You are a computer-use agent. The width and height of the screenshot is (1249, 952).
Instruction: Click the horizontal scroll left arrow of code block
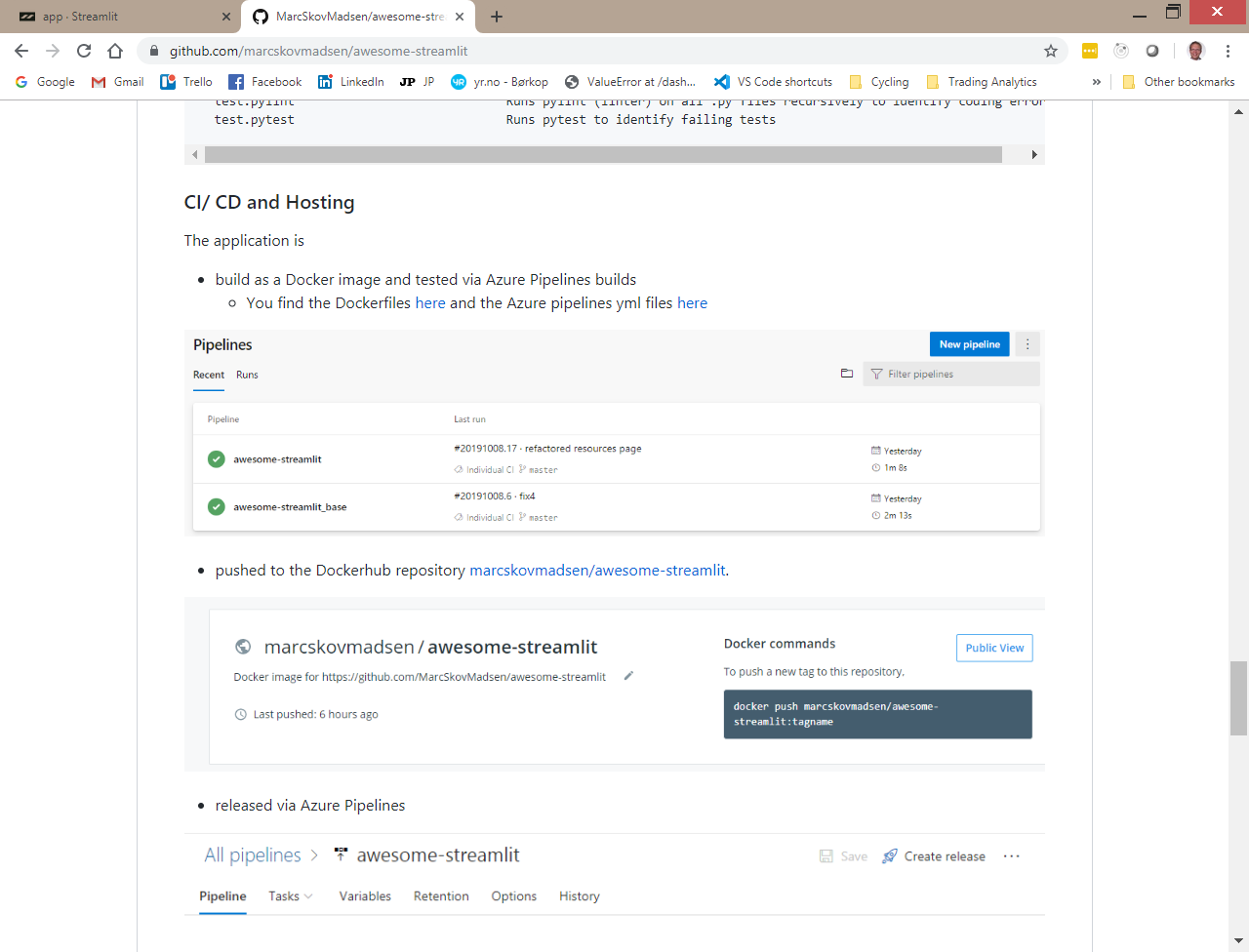click(195, 154)
